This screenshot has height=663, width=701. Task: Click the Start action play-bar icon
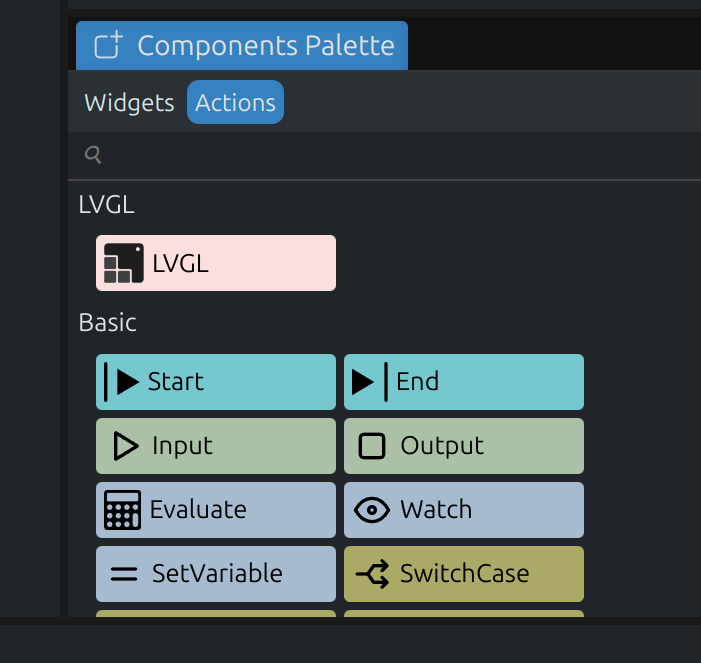[x=123, y=381]
